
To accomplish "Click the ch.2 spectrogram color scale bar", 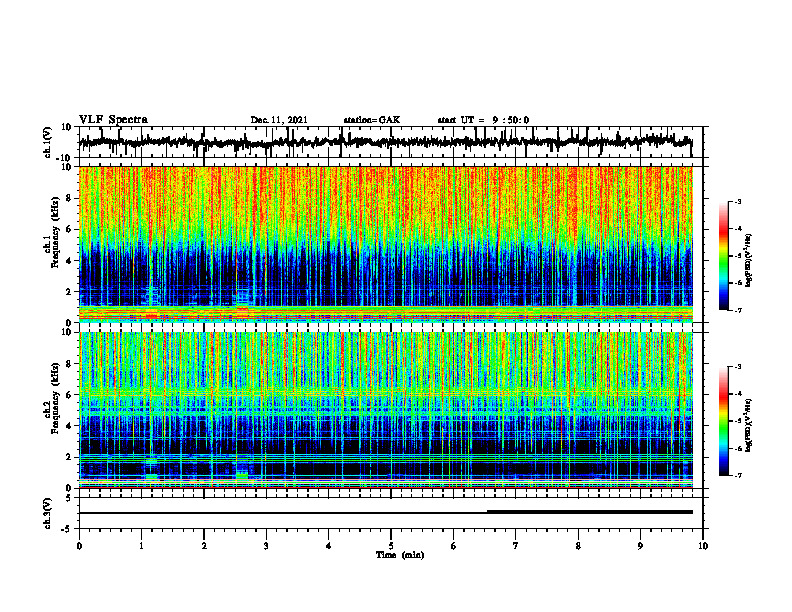I will point(723,421).
